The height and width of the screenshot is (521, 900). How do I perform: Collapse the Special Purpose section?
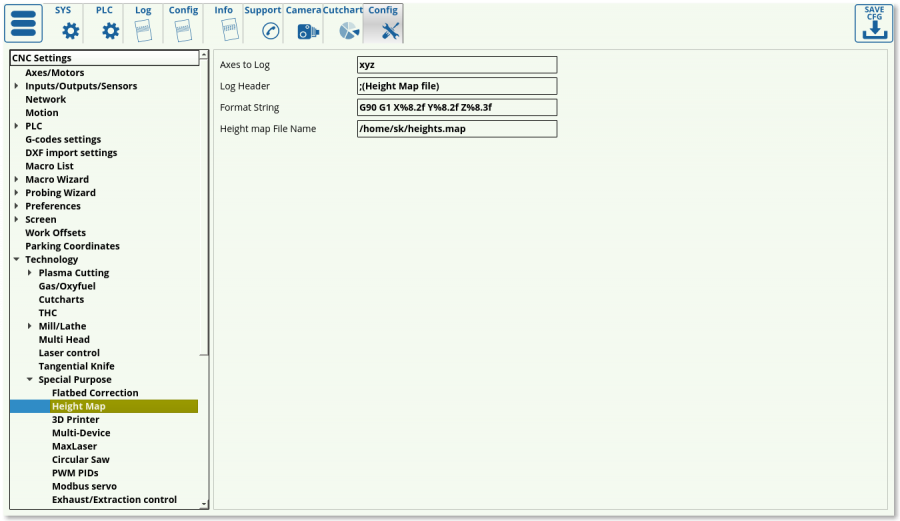[x=30, y=380]
